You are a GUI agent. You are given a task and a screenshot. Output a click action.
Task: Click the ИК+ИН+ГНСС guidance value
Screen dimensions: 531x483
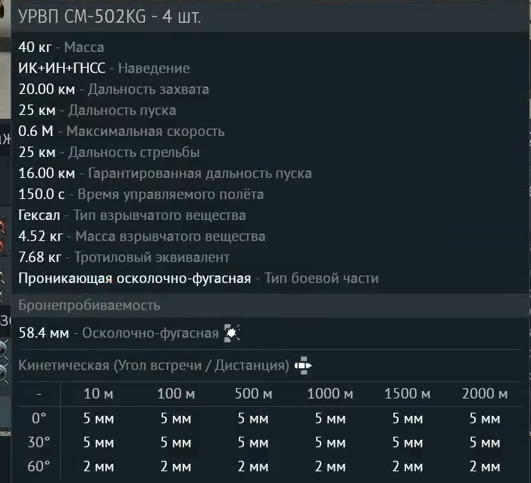point(62,68)
